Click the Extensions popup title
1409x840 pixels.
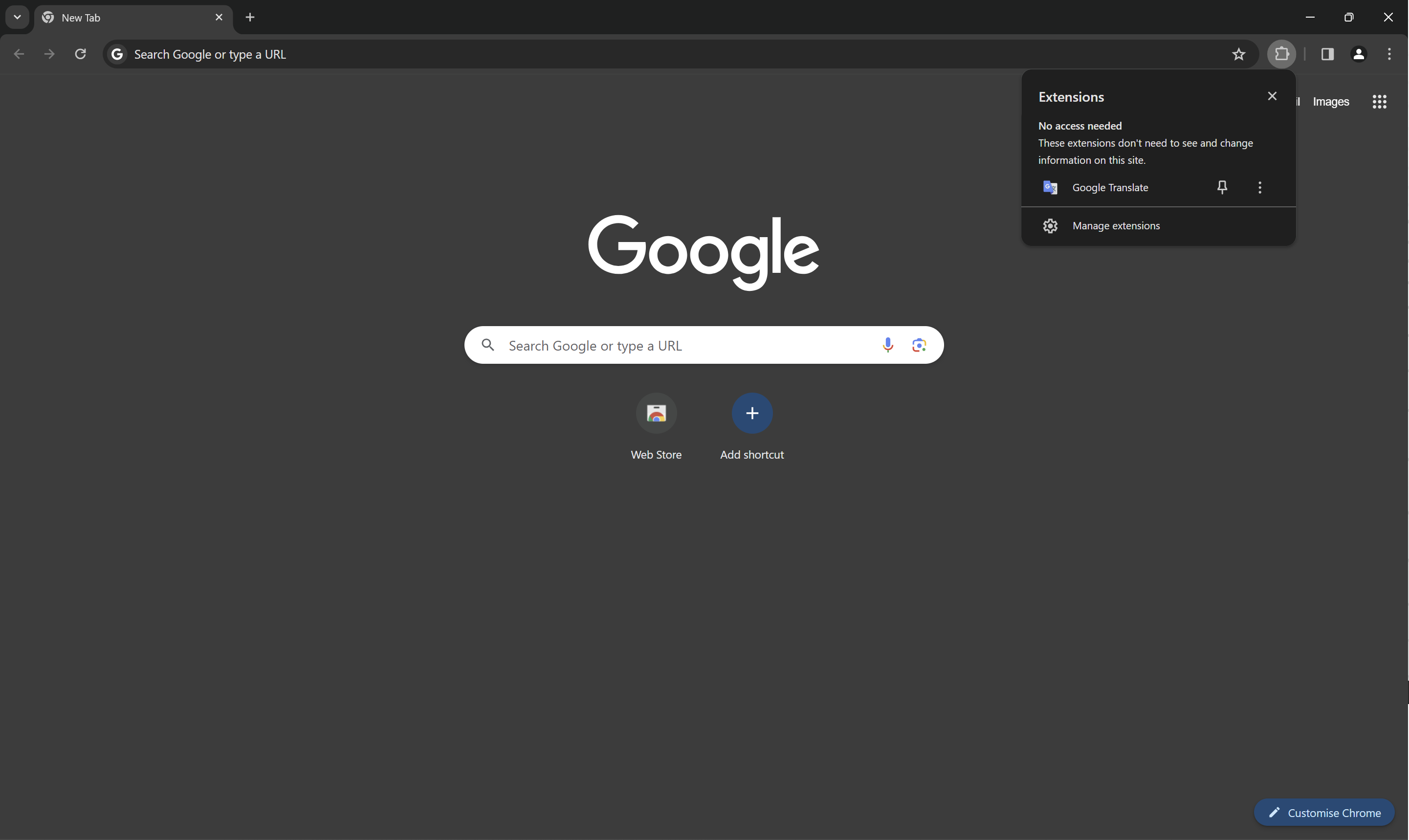click(x=1071, y=97)
